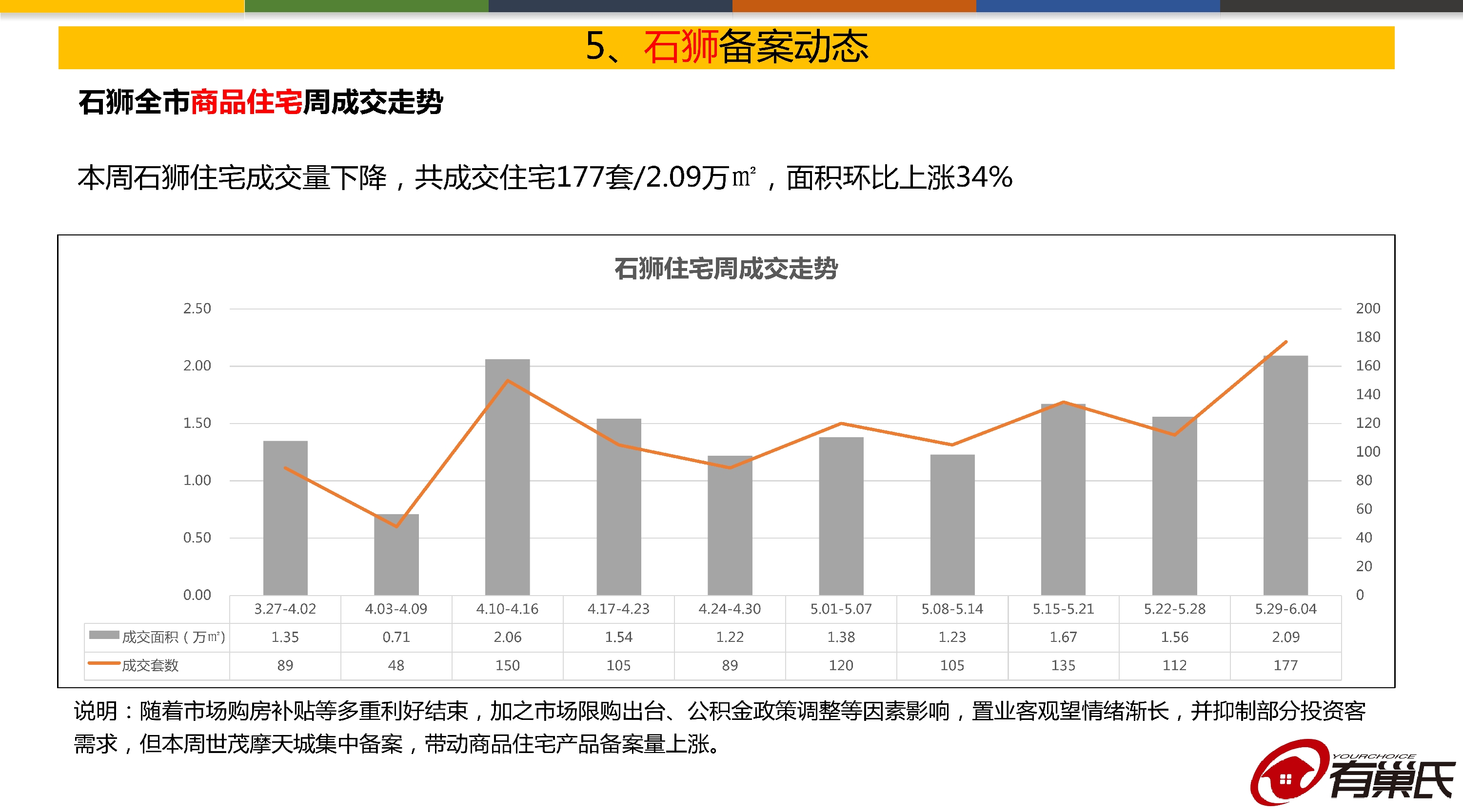
Task: Click the gray bar for 4.10-4.16
Action: pos(507,477)
